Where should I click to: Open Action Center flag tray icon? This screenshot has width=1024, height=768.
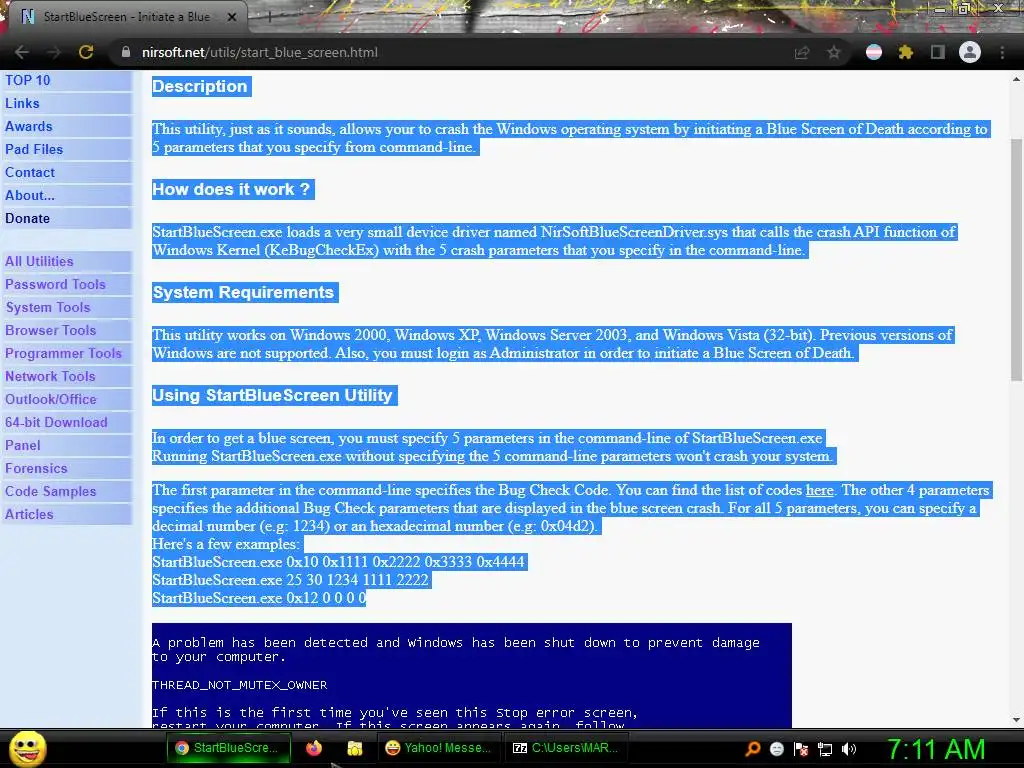(801, 749)
